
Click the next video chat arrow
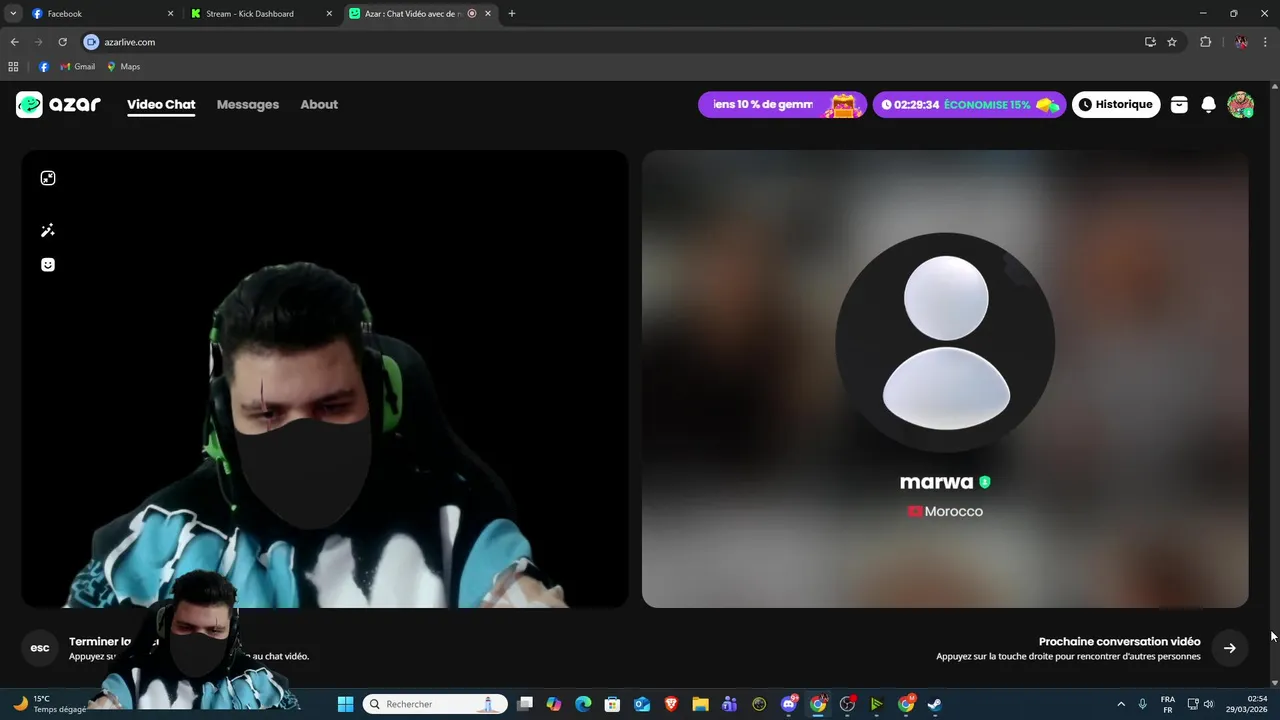pos(1230,648)
